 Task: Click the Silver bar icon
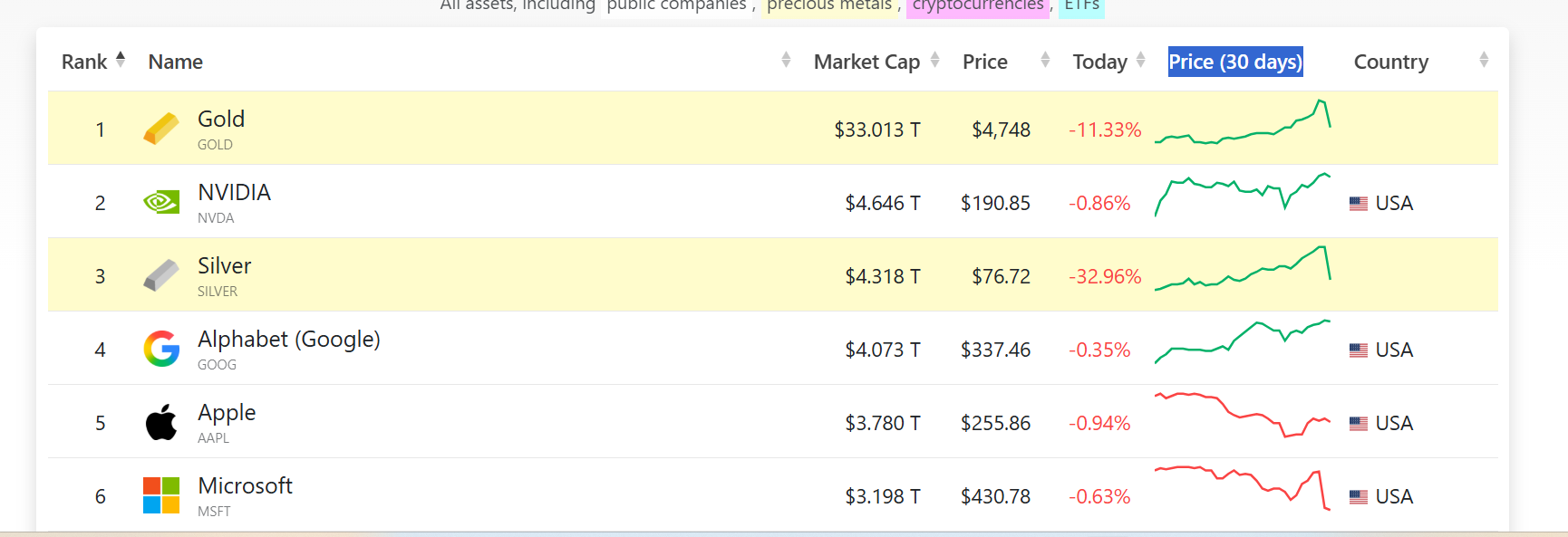161,275
